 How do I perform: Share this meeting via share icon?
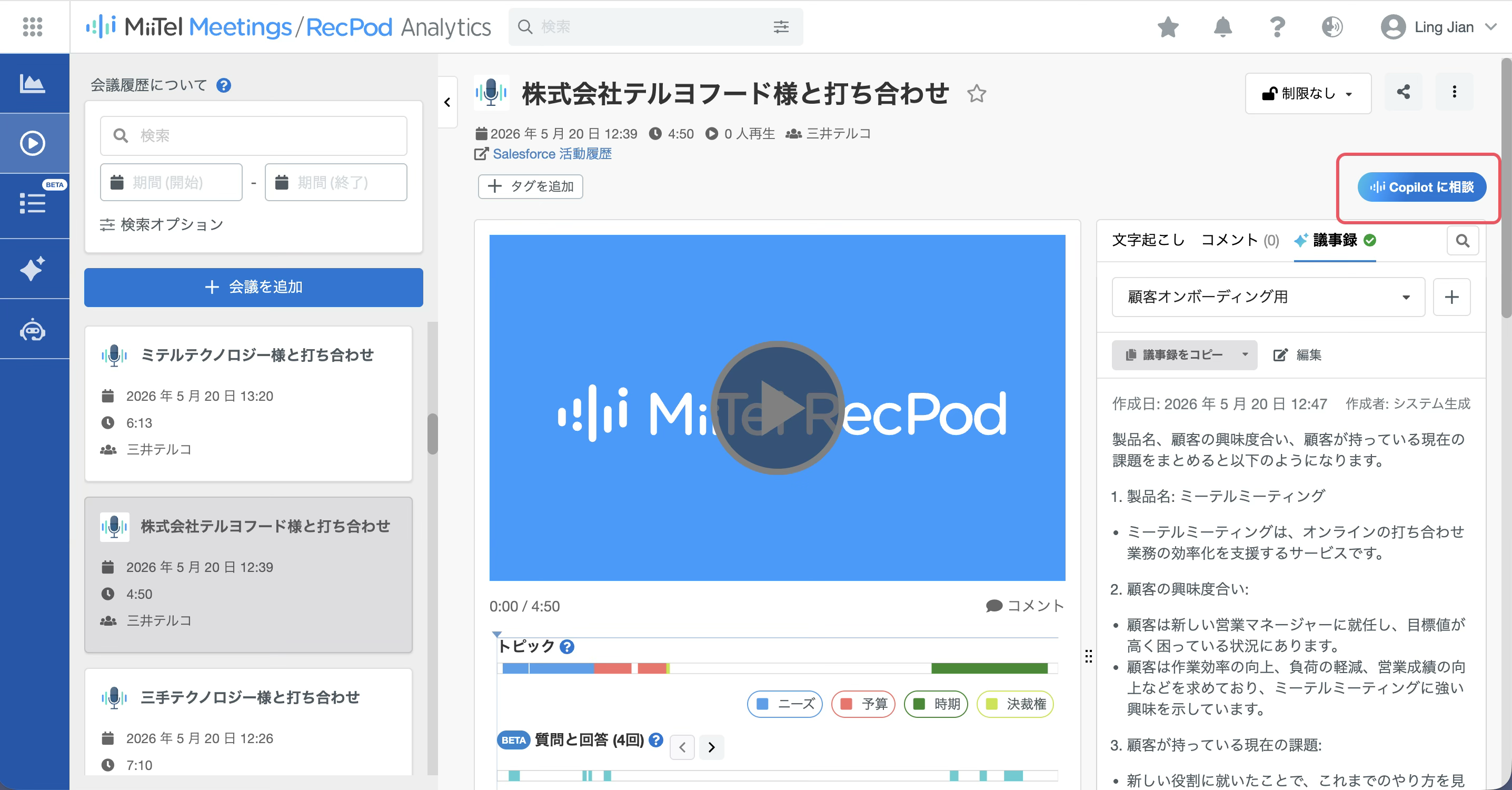coord(1403,92)
